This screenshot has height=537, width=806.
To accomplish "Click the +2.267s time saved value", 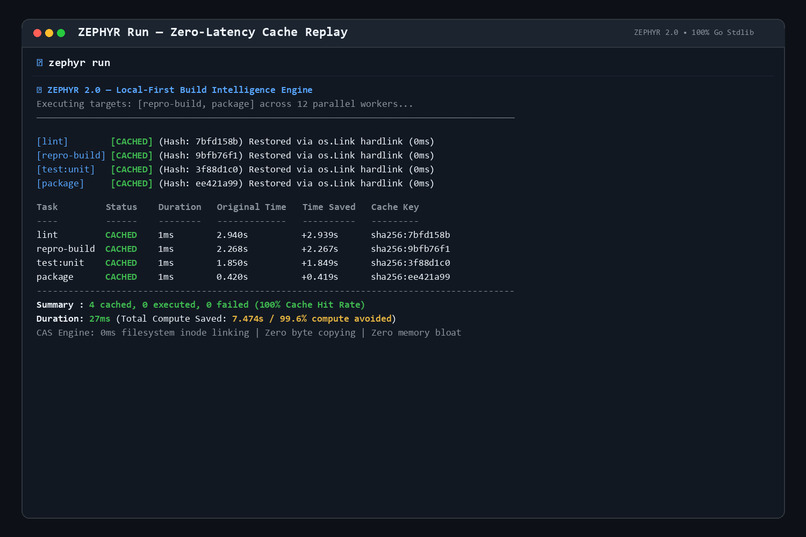I will point(320,248).
